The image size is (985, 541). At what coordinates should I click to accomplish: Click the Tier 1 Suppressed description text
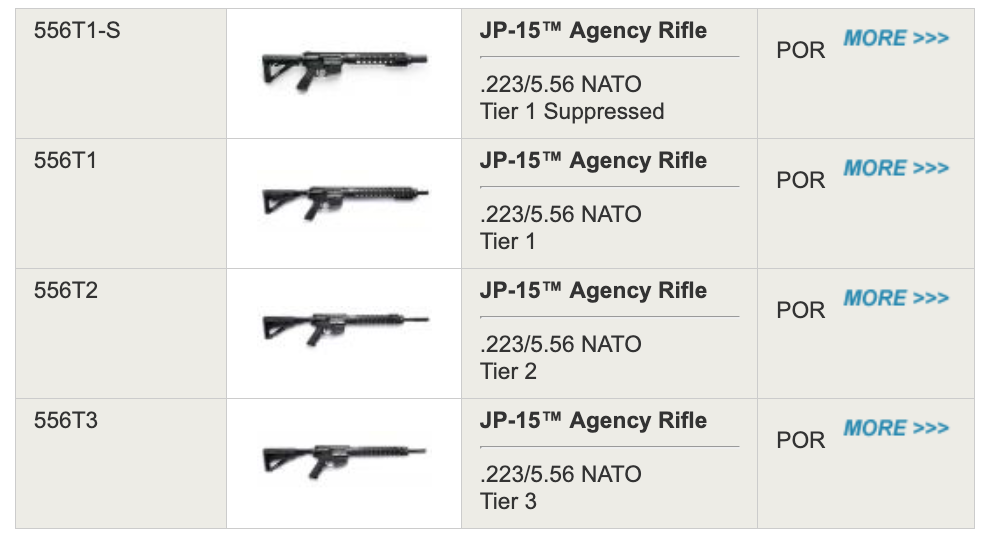[572, 111]
